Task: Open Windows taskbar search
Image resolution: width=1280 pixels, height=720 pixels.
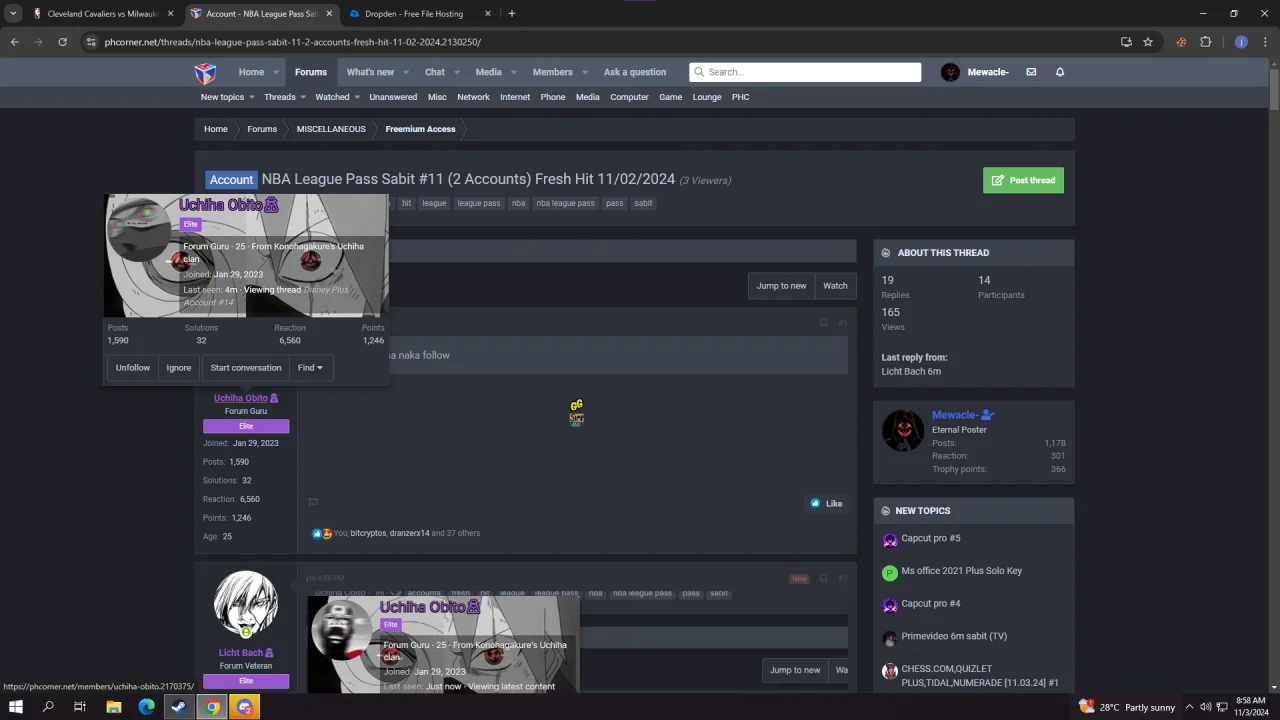Action: point(48,707)
